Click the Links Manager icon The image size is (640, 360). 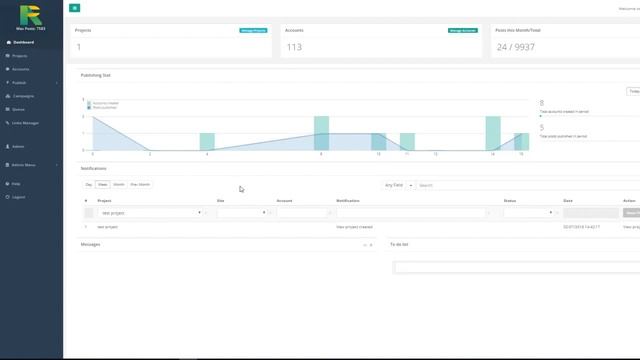point(7,123)
